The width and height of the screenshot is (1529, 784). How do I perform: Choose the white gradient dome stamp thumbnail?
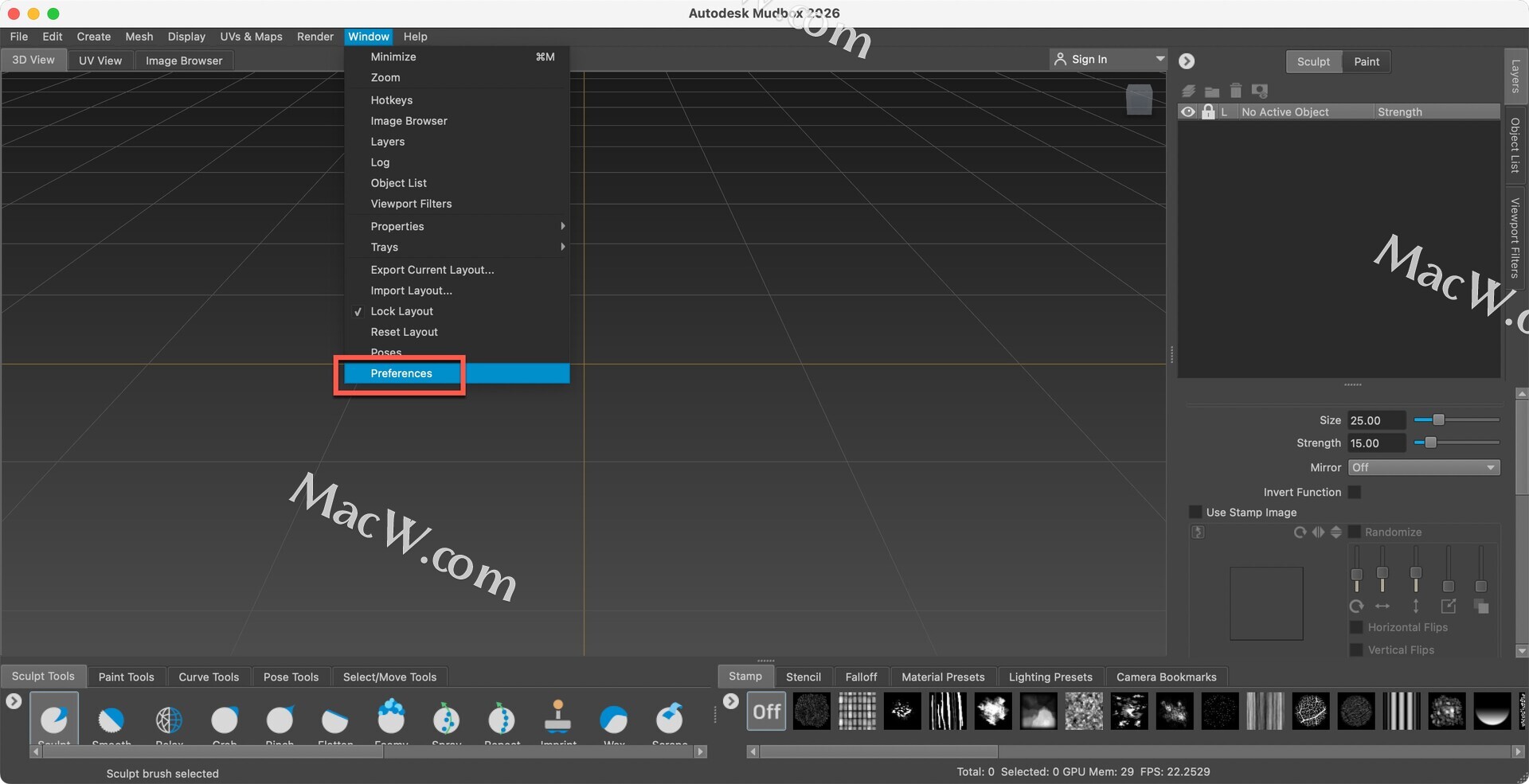click(1492, 711)
